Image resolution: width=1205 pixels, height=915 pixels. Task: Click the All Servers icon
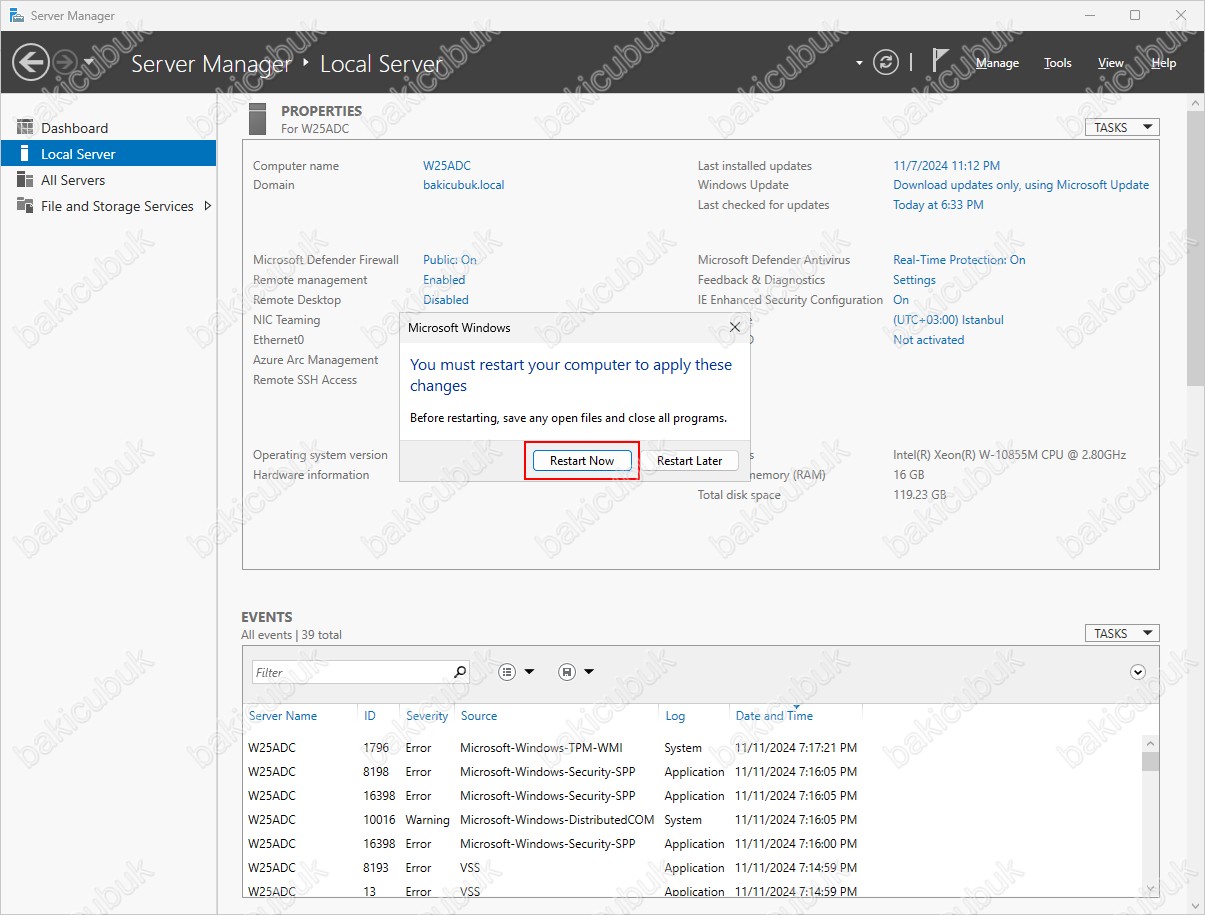tap(25, 180)
